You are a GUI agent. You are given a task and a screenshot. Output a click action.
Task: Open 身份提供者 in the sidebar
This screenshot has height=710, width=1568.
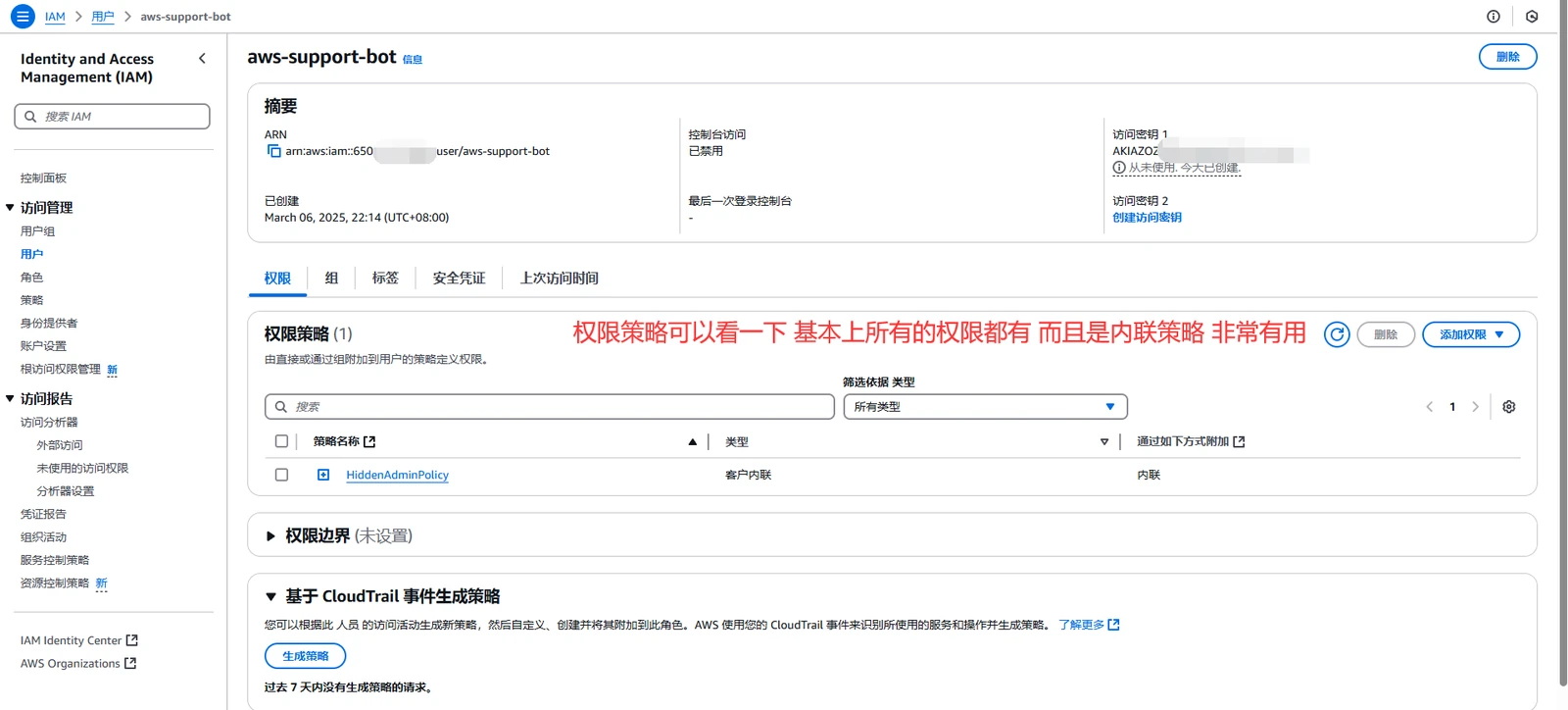click(x=49, y=324)
